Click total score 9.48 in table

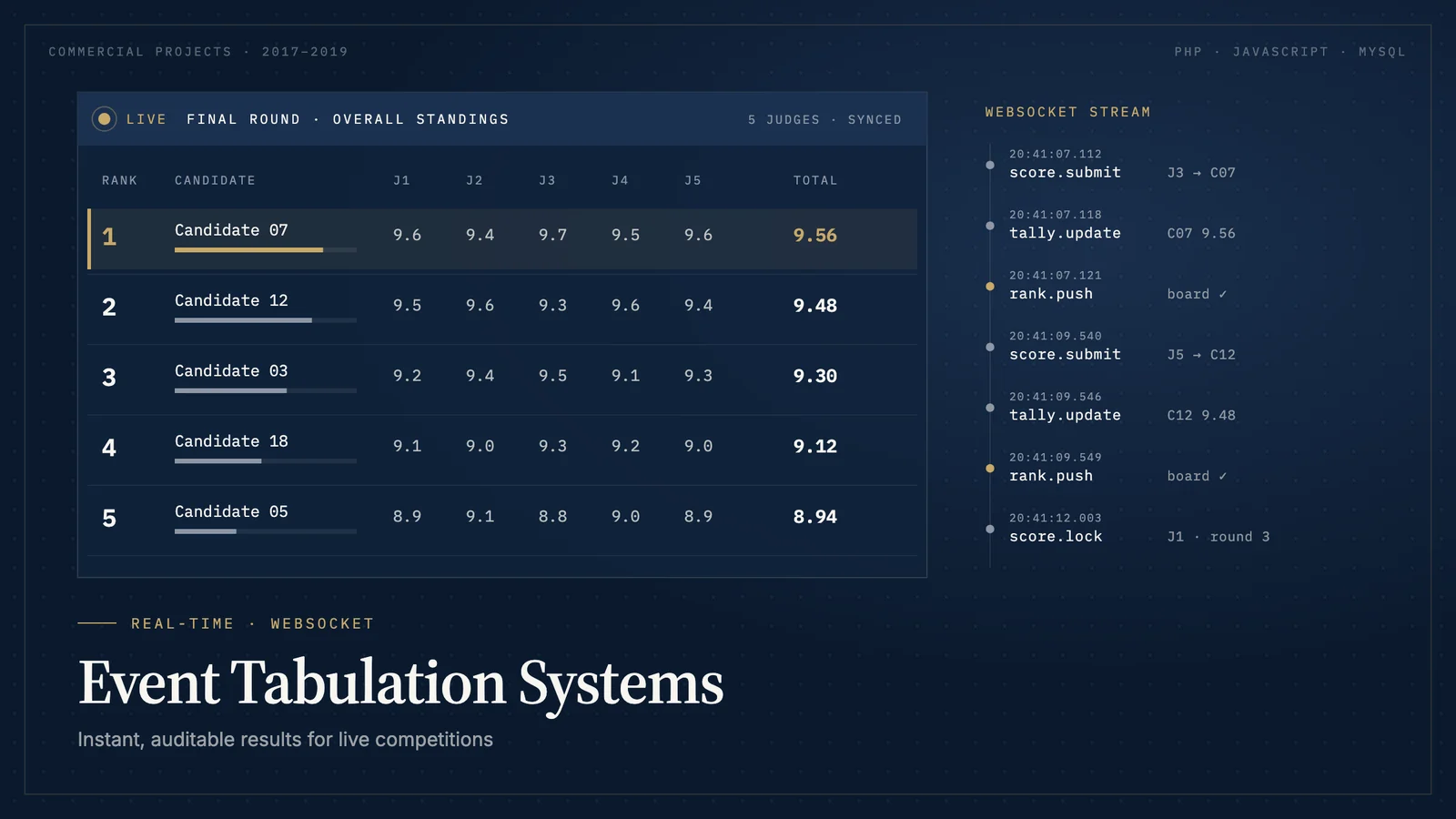coord(815,306)
